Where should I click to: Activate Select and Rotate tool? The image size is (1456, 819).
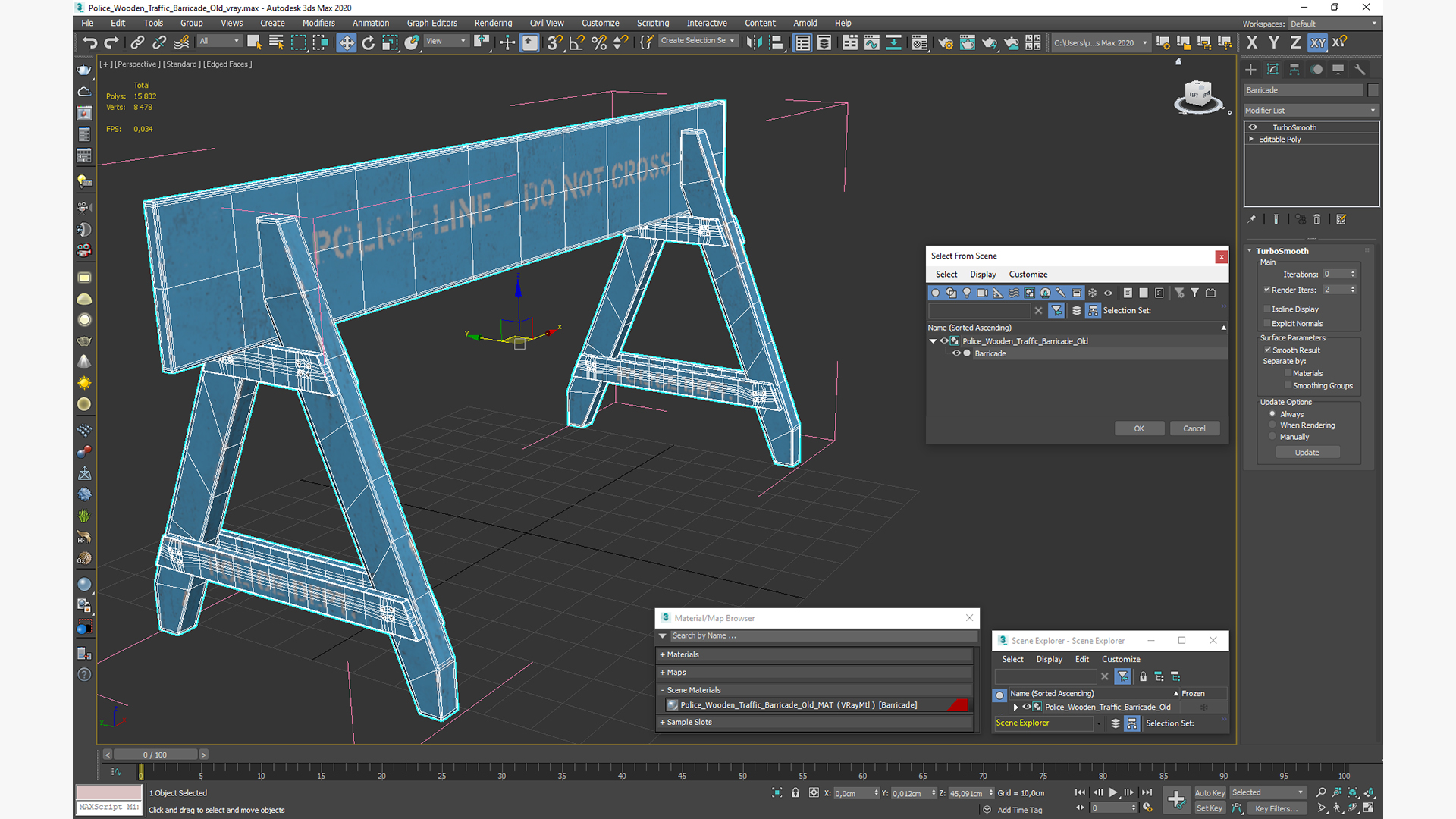(x=368, y=42)
